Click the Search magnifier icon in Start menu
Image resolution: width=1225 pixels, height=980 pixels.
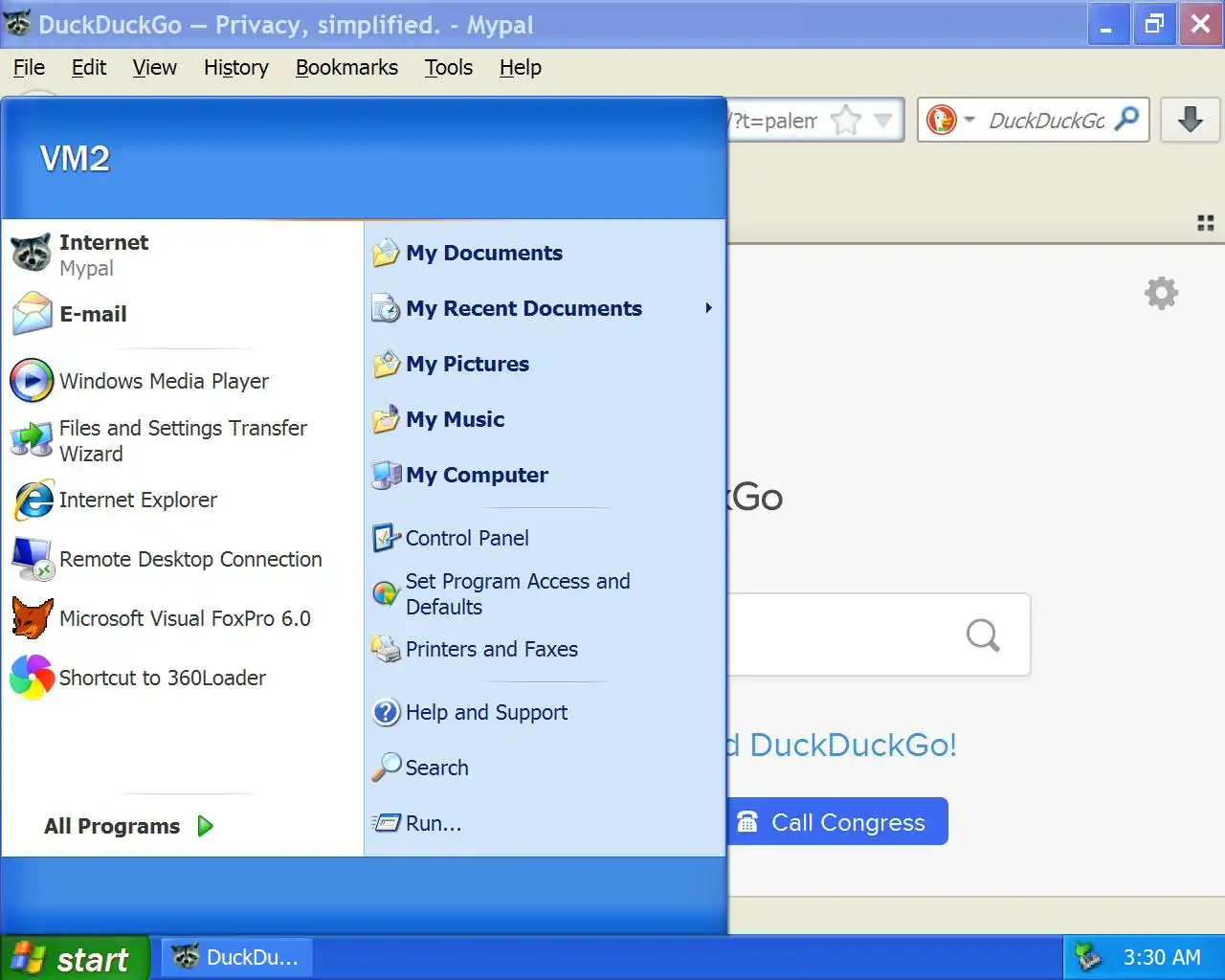coord(386,768)
